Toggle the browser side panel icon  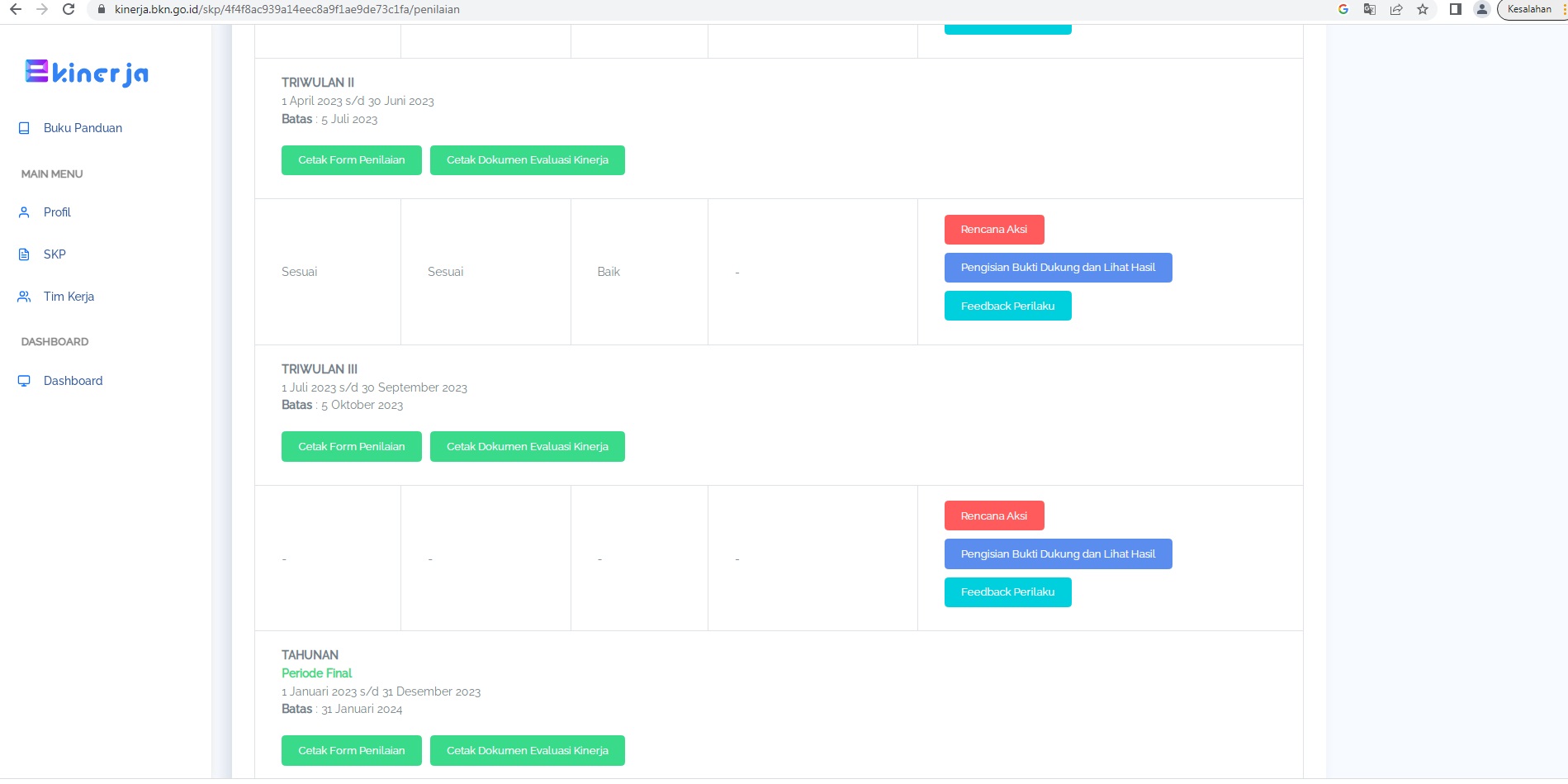pos(1456,9)
